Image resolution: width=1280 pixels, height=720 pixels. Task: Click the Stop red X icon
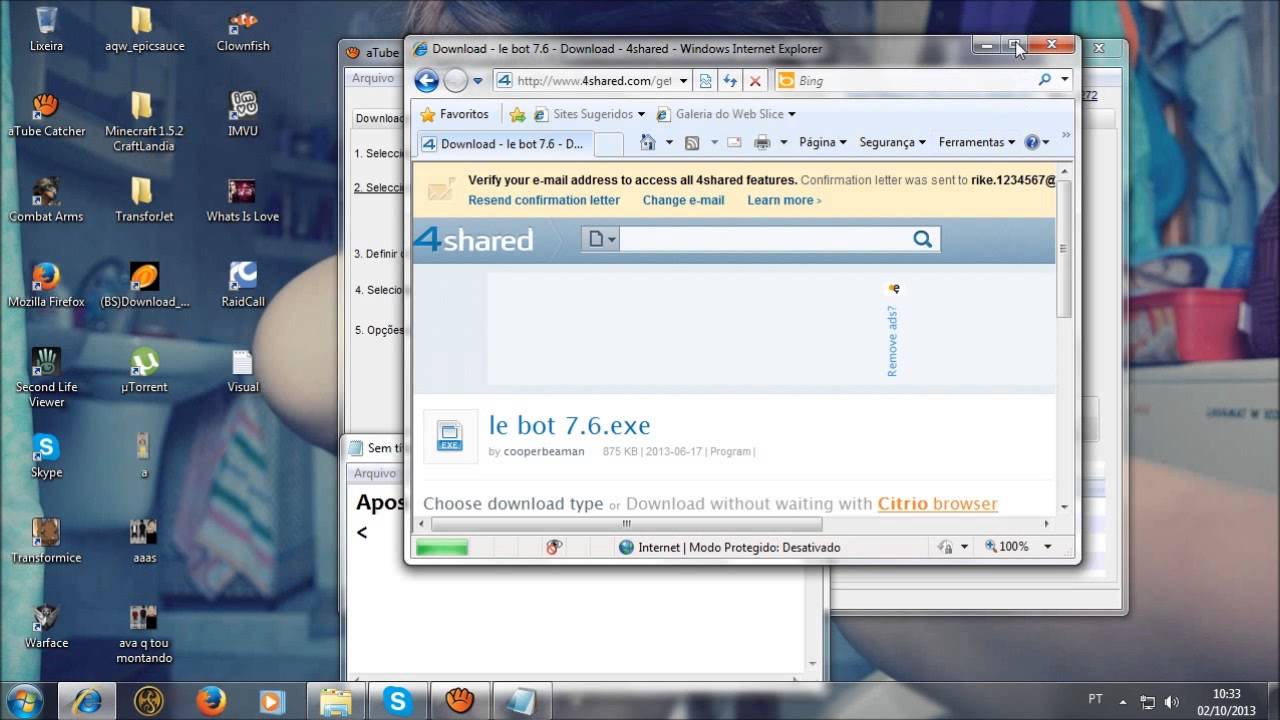(x=755, y=81)
